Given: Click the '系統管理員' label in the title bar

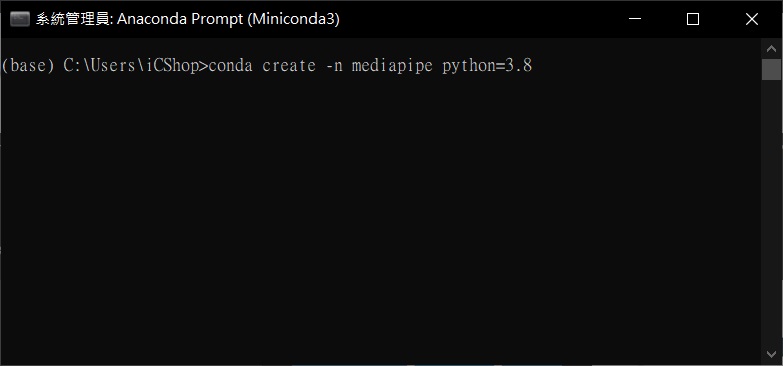Looking at the screenshot, I should [74, 19].
